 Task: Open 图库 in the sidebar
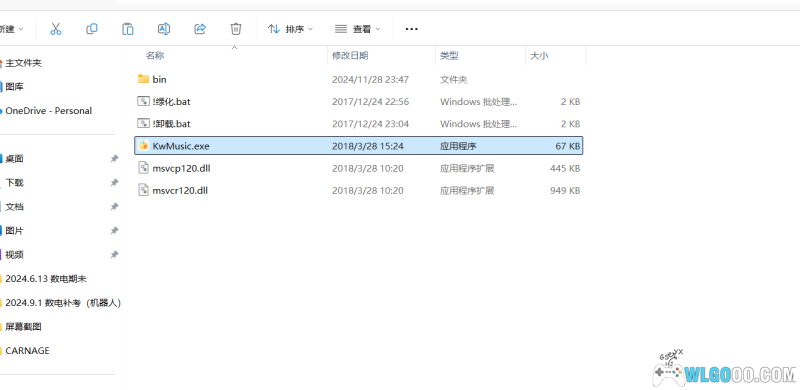click(x=14, y=87)
